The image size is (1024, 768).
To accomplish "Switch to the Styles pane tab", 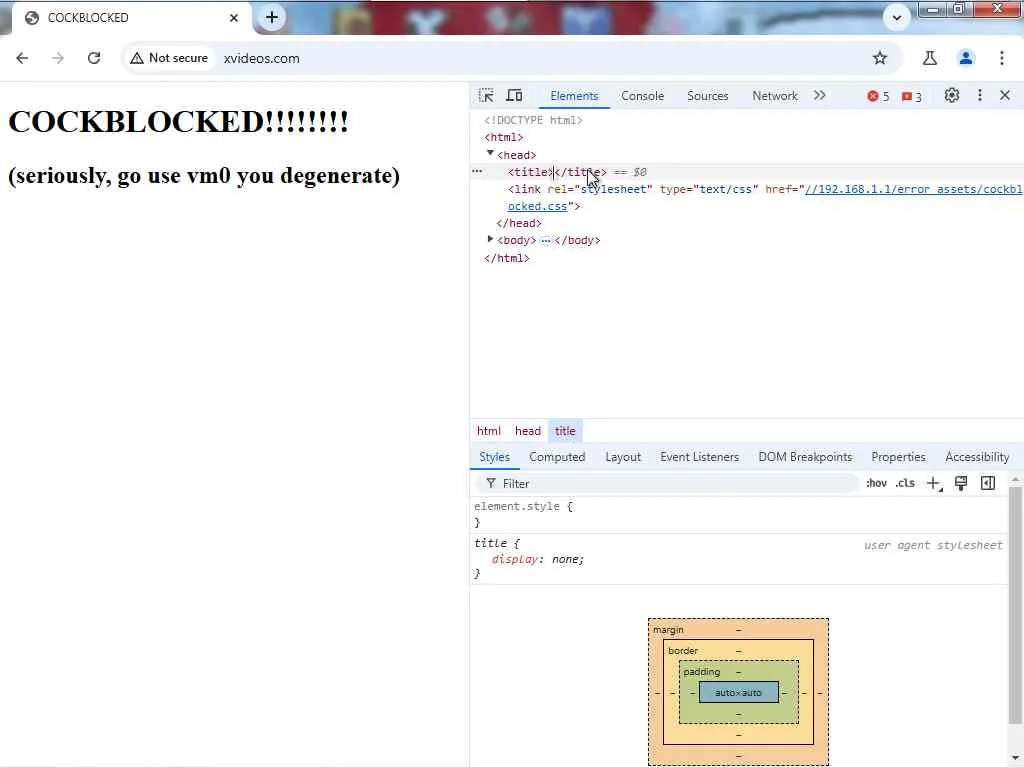I will pyautogui.click(x=494, y=457).
